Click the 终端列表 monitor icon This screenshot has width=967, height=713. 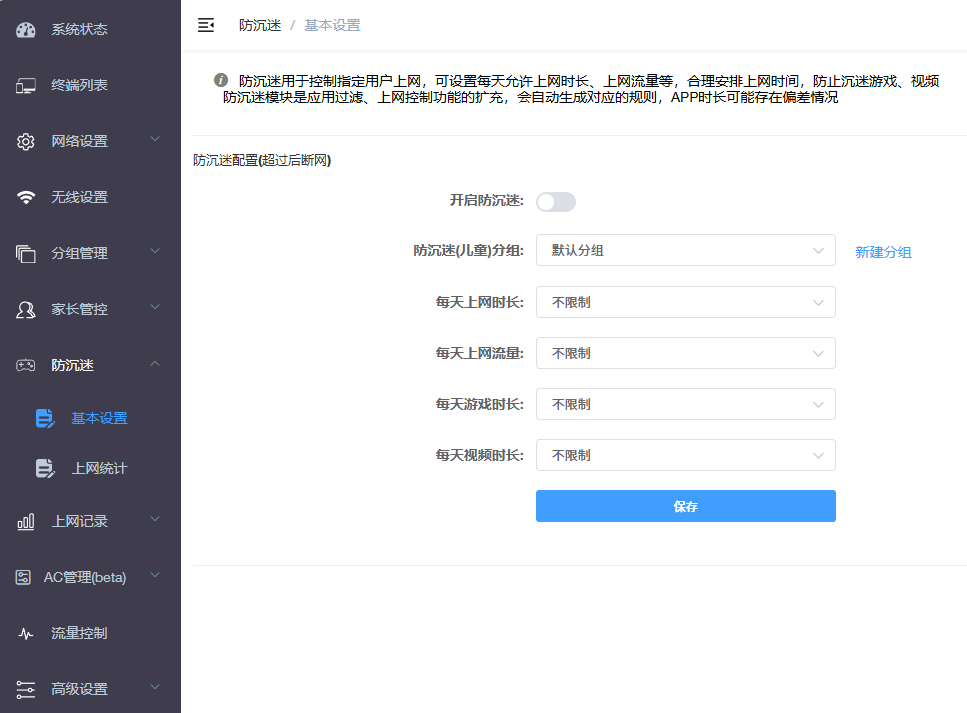coord(26,85)
